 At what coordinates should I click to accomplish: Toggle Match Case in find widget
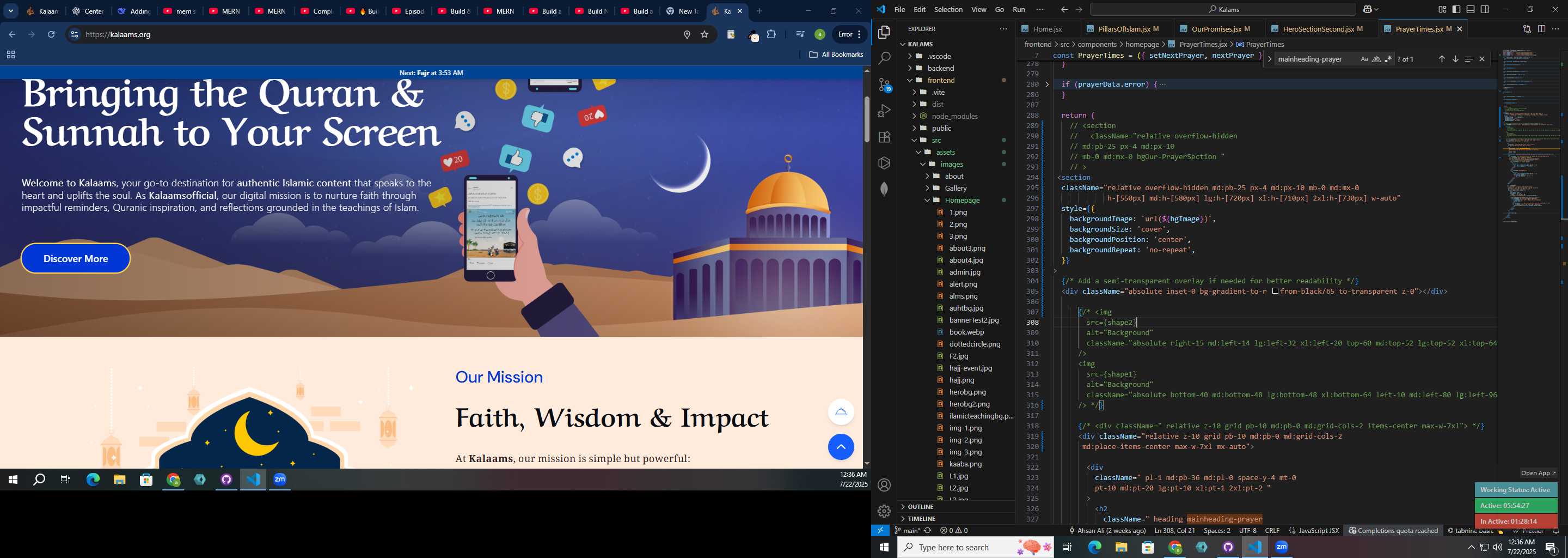coord(1364,59)
